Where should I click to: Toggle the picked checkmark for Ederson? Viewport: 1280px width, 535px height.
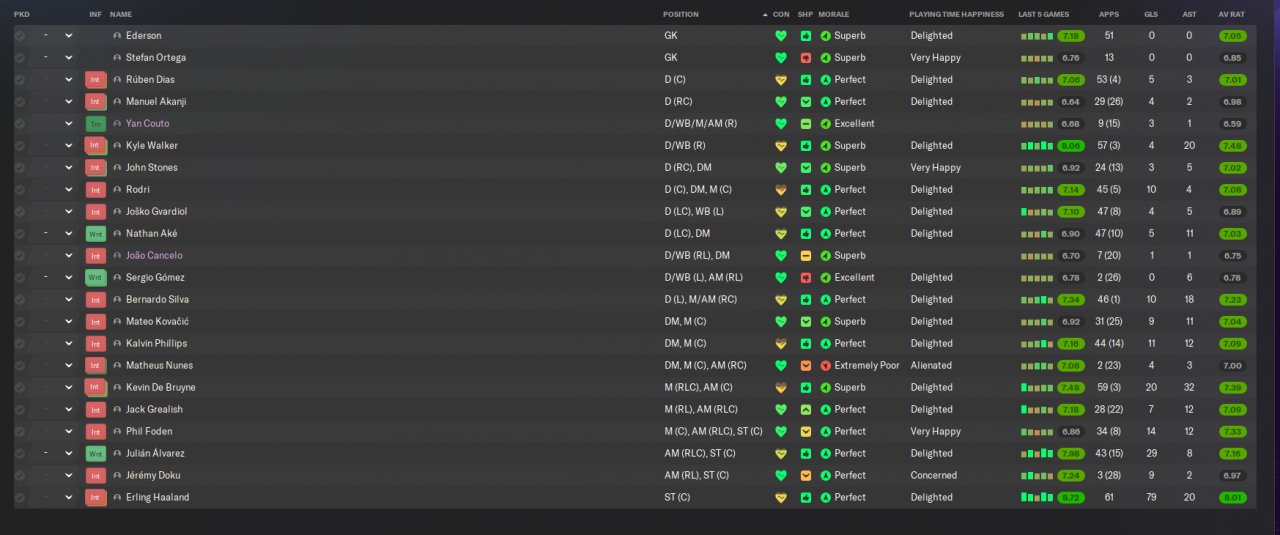tap(20, 36)
